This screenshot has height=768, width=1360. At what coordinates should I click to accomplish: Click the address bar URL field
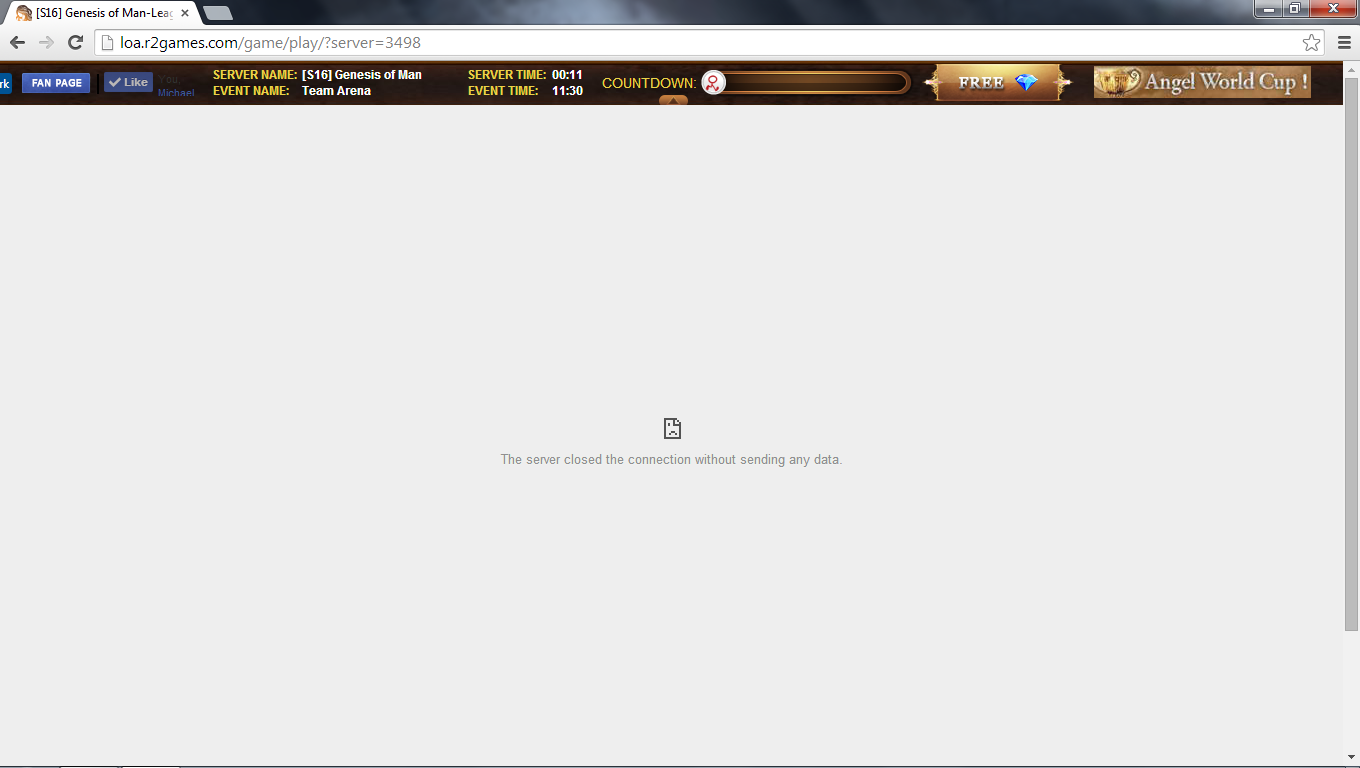(x=700, y=43)
